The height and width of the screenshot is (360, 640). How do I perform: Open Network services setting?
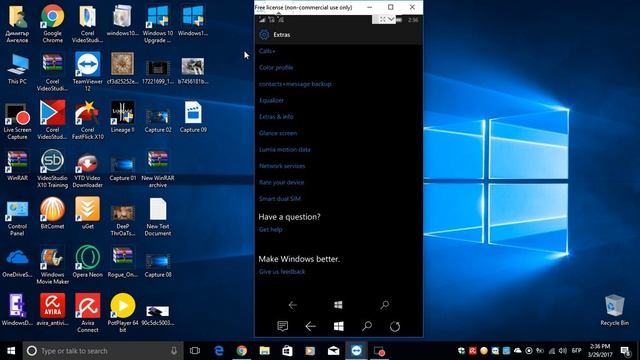282,166
